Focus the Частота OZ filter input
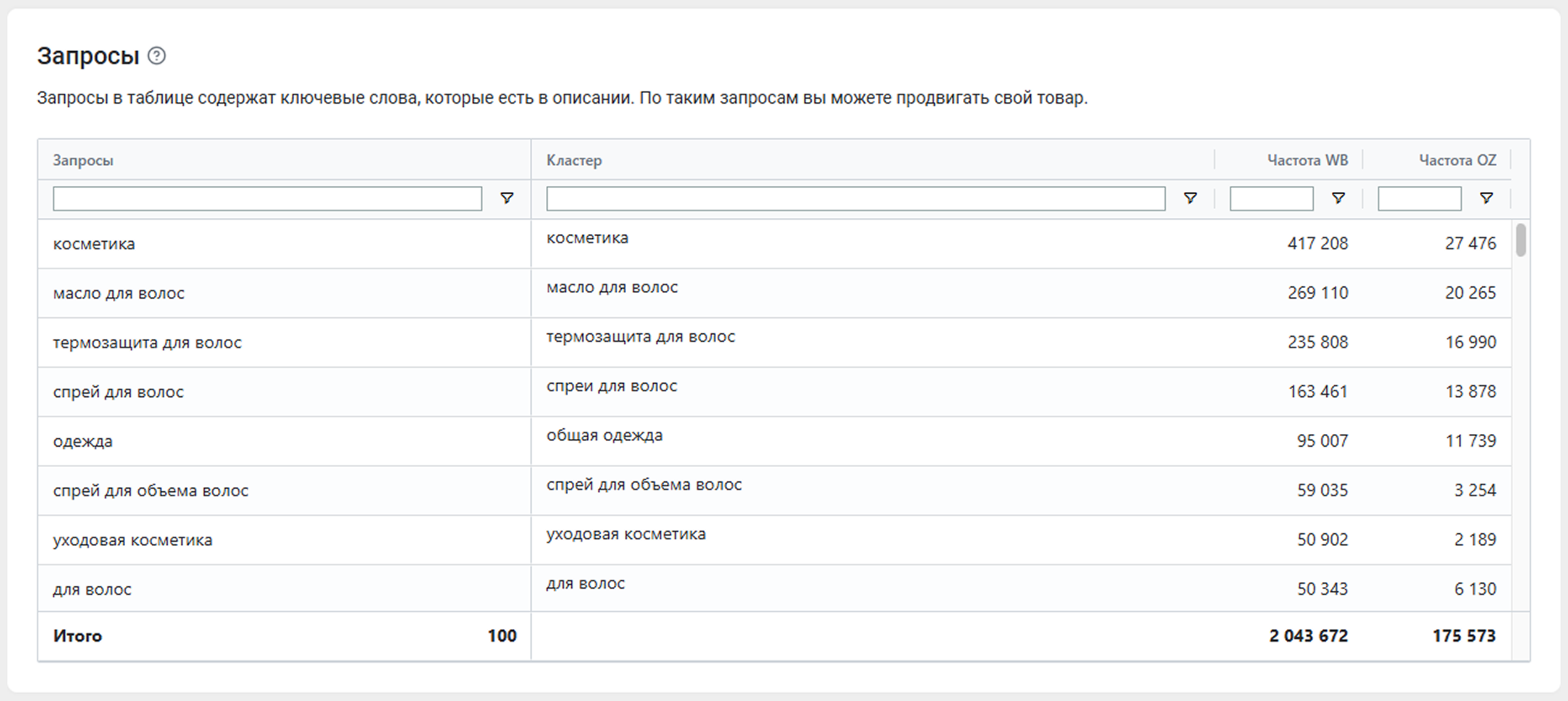Viewport: 1568px width, 701px height. click(1419, 199)
